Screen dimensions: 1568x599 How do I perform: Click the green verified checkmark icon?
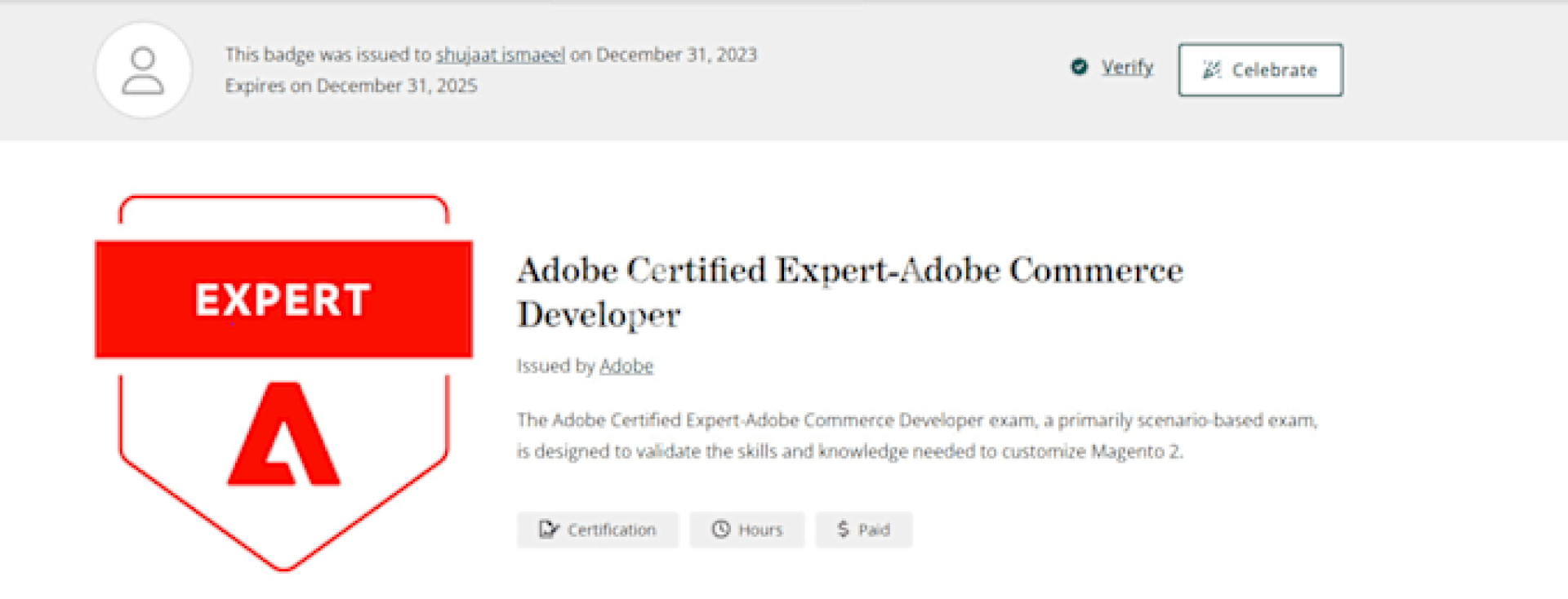click(1079, 67)
